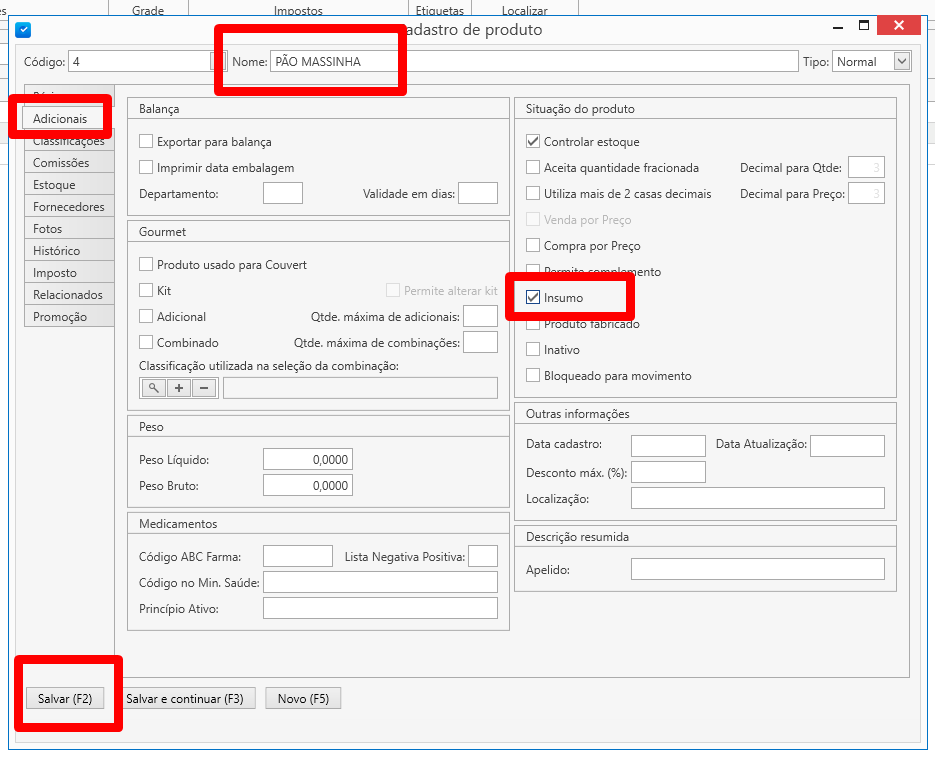
Task: Switch to the Estoque tab
Action: (x=54, y=185)
